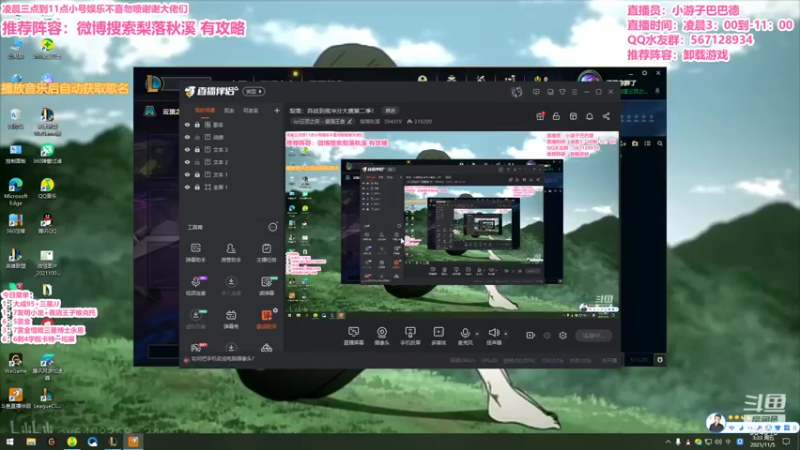Toggle visibility eye of the 文本 1 layer
This screenshot has width=800, height=450.
pos(187,174)
